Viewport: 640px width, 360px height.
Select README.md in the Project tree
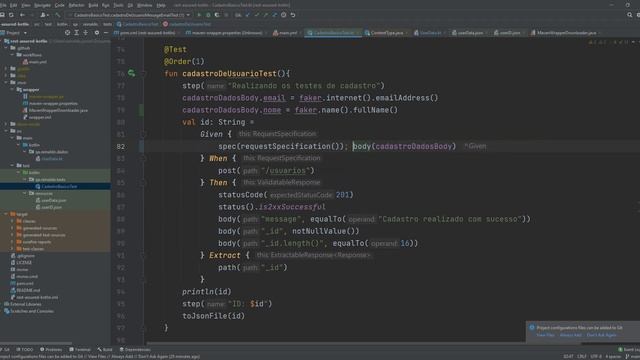[x=25, y=290]
